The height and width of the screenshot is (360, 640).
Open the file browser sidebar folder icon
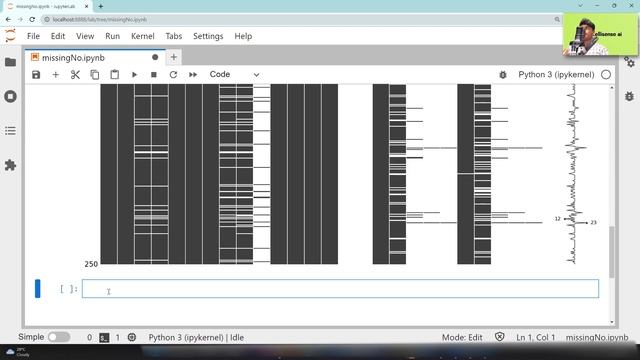tap(11, 62)
